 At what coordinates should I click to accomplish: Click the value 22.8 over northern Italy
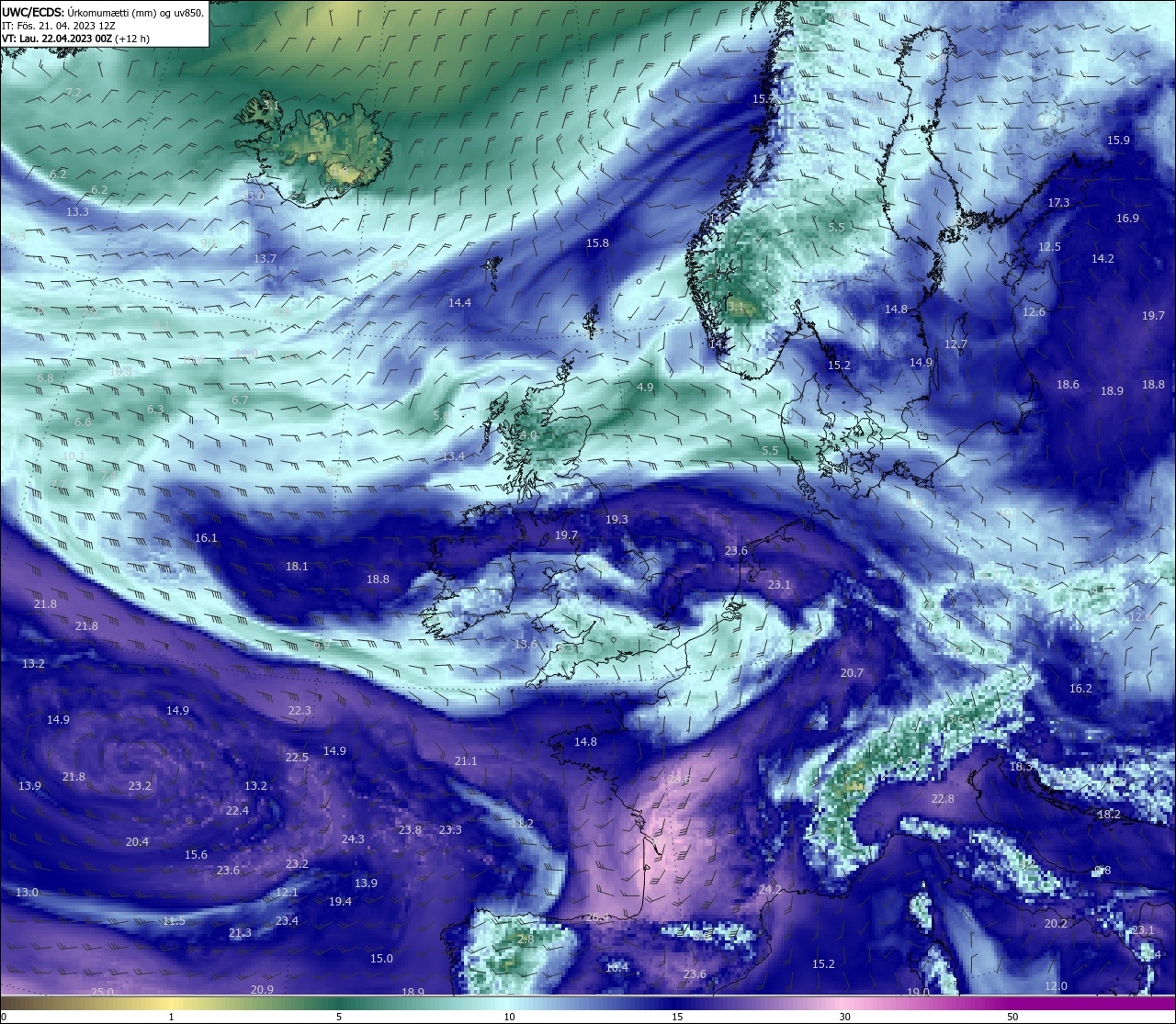point(943,799)
